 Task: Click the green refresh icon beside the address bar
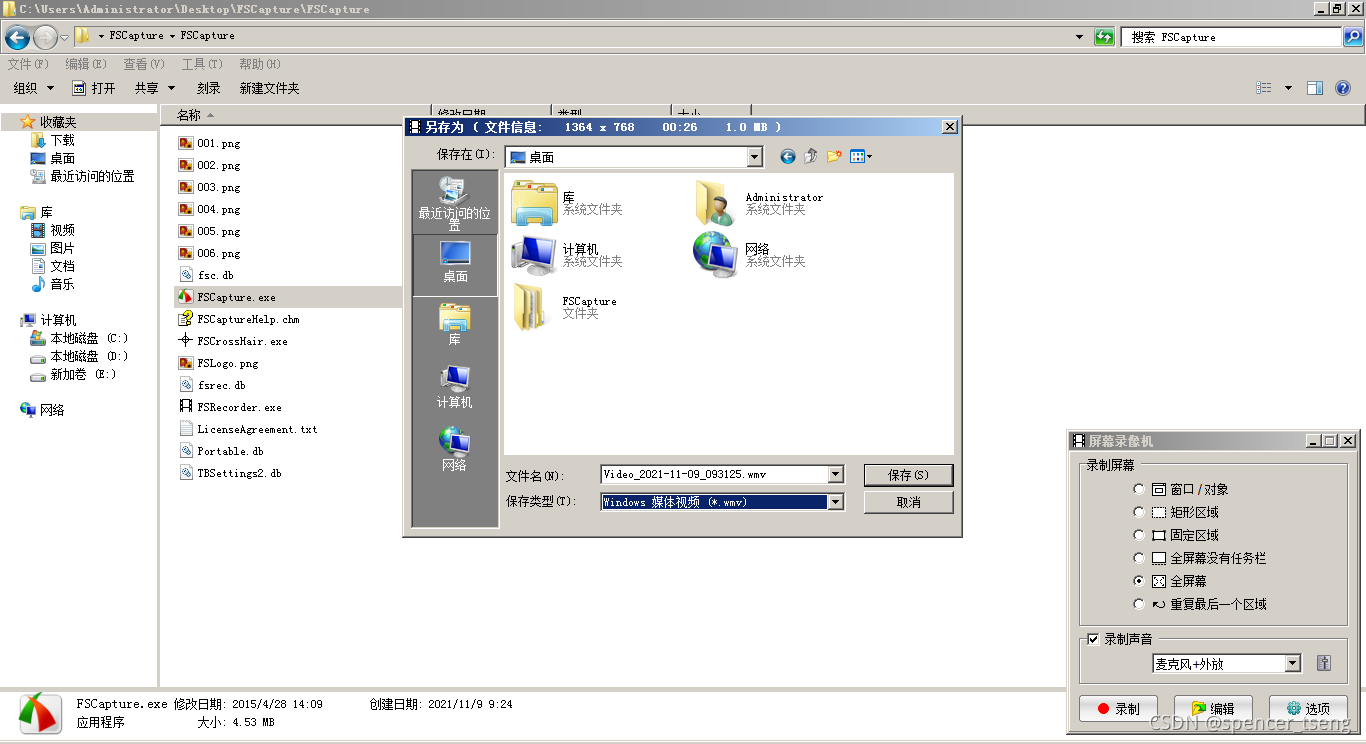pos(1104,34)
